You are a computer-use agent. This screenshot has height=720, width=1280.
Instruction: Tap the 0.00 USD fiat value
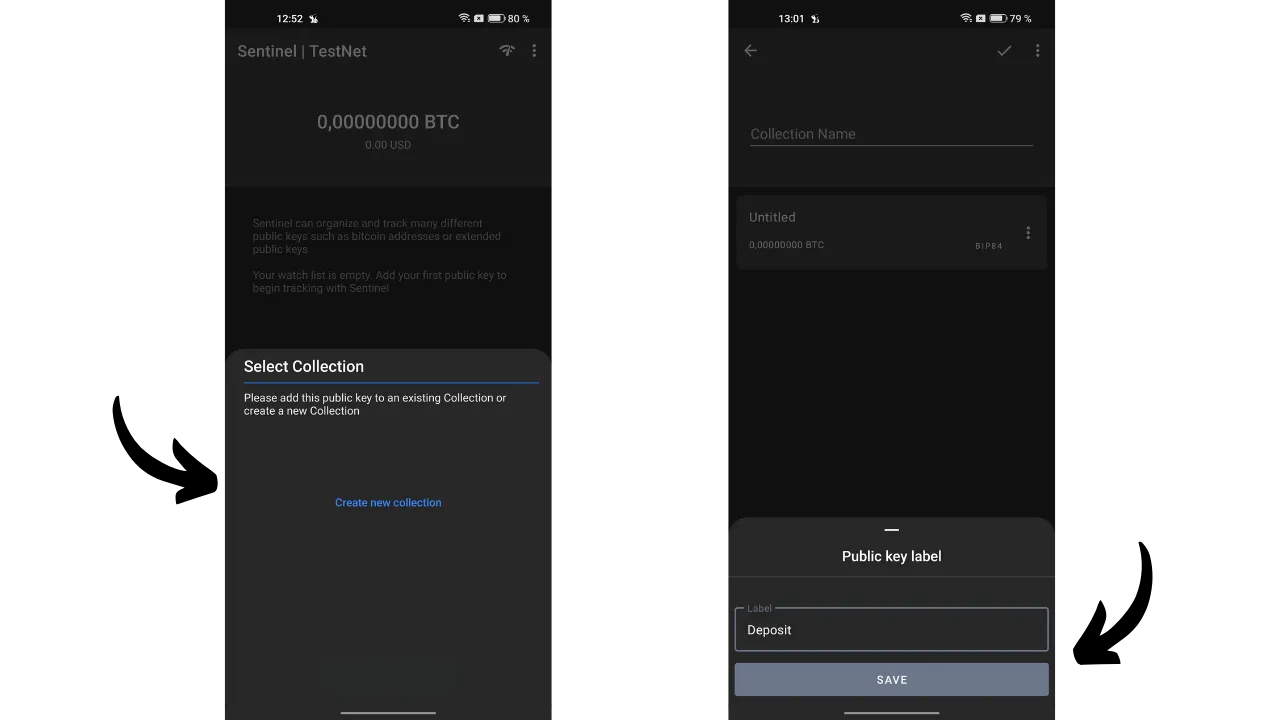click(x=388, y=145)
